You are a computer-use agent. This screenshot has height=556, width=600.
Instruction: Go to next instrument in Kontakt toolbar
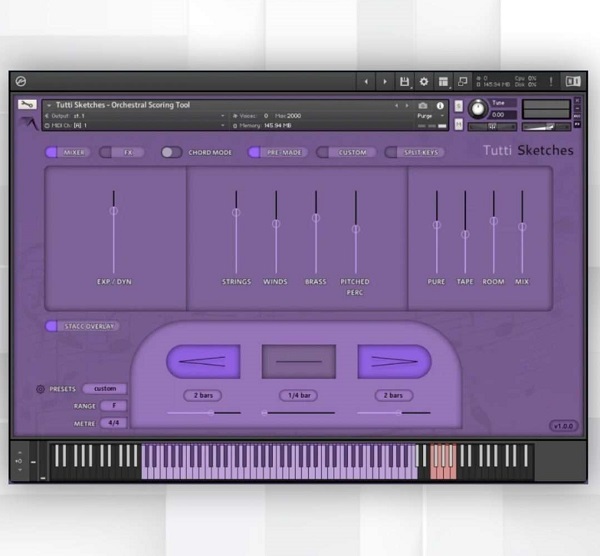[x=385, y=82]
